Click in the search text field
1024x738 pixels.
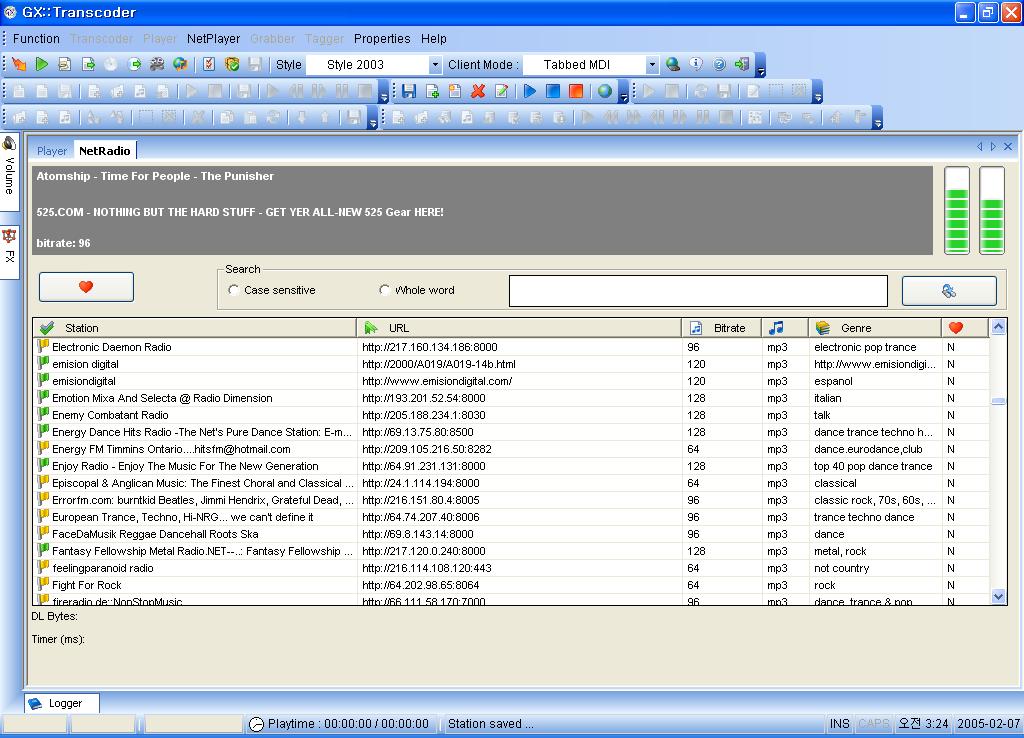coord(697,291)
